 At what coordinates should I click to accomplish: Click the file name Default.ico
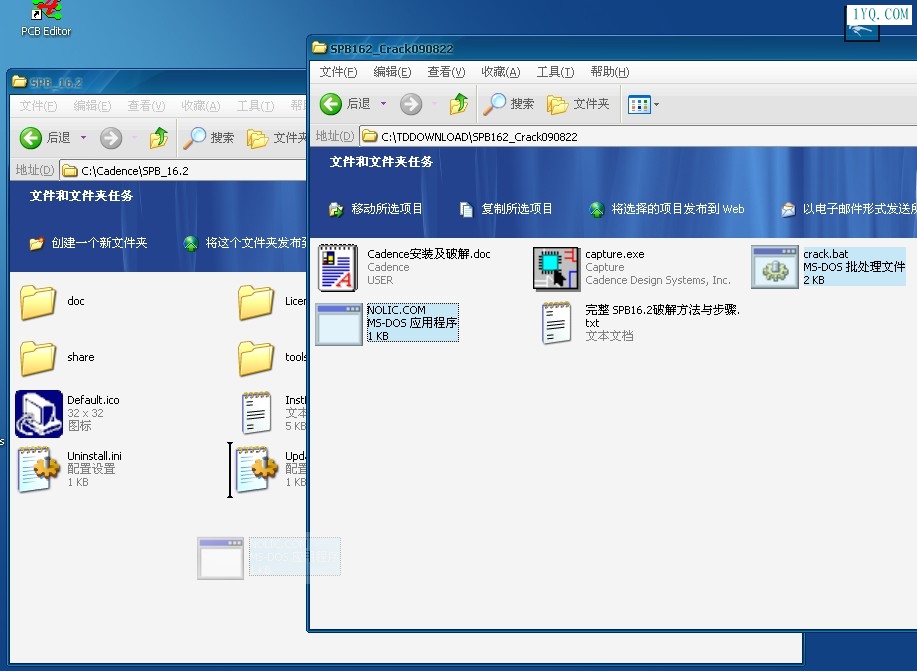tap(93, 400)
